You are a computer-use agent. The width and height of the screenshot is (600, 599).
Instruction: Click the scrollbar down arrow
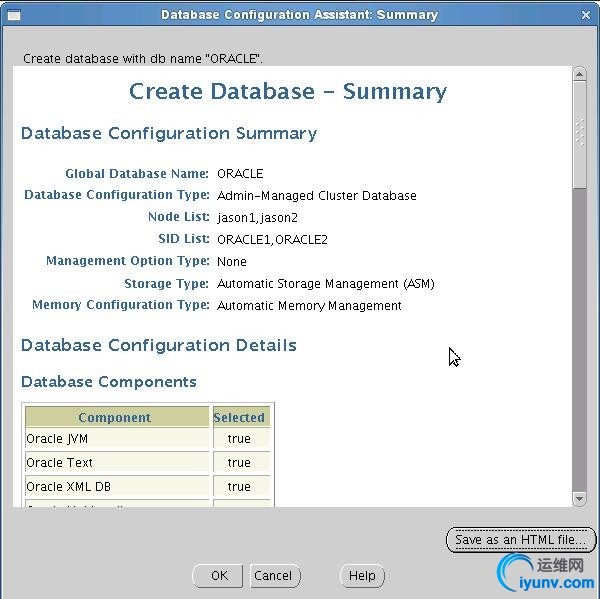[579, 499]
